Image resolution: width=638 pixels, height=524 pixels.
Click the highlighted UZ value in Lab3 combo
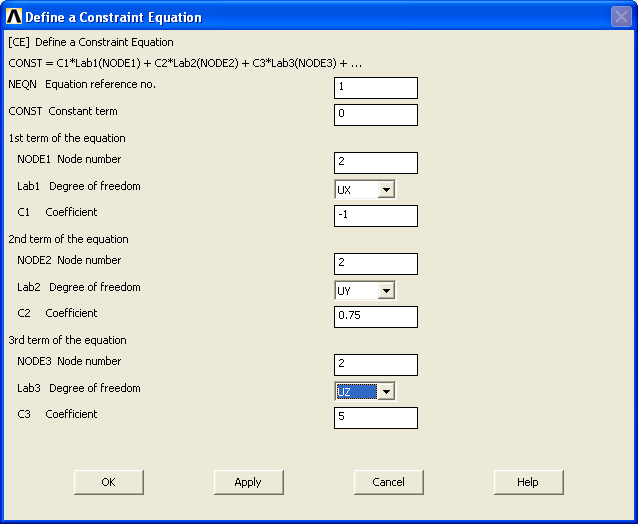coord(356,391)
